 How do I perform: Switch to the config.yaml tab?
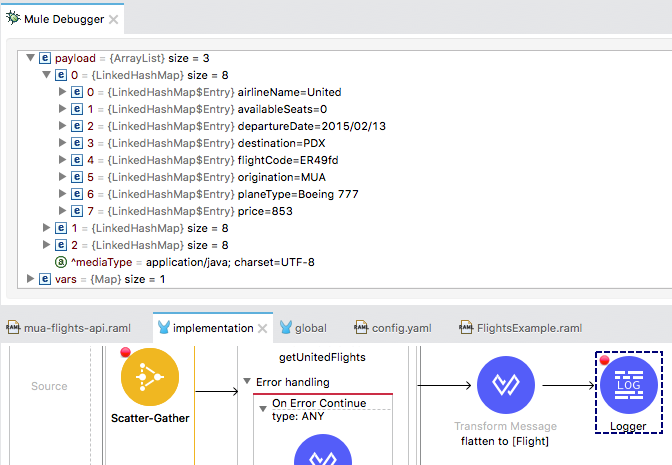pos(393,328)
